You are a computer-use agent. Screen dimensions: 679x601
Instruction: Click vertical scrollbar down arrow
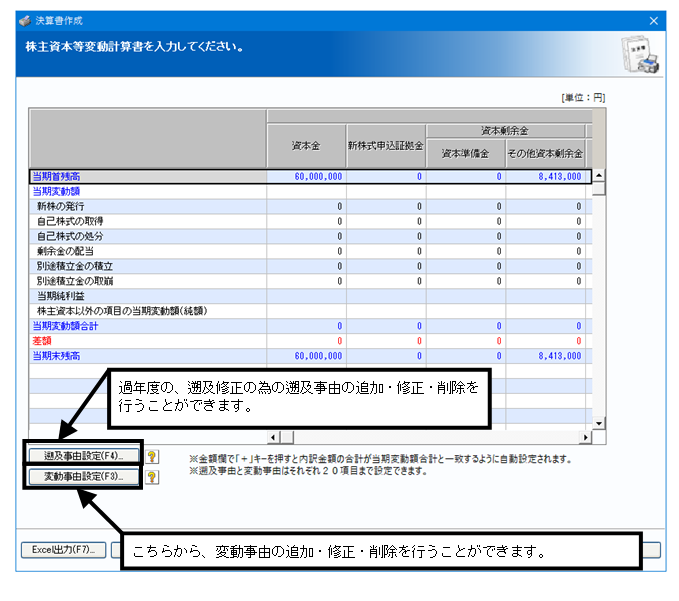(x=599, y=423)
